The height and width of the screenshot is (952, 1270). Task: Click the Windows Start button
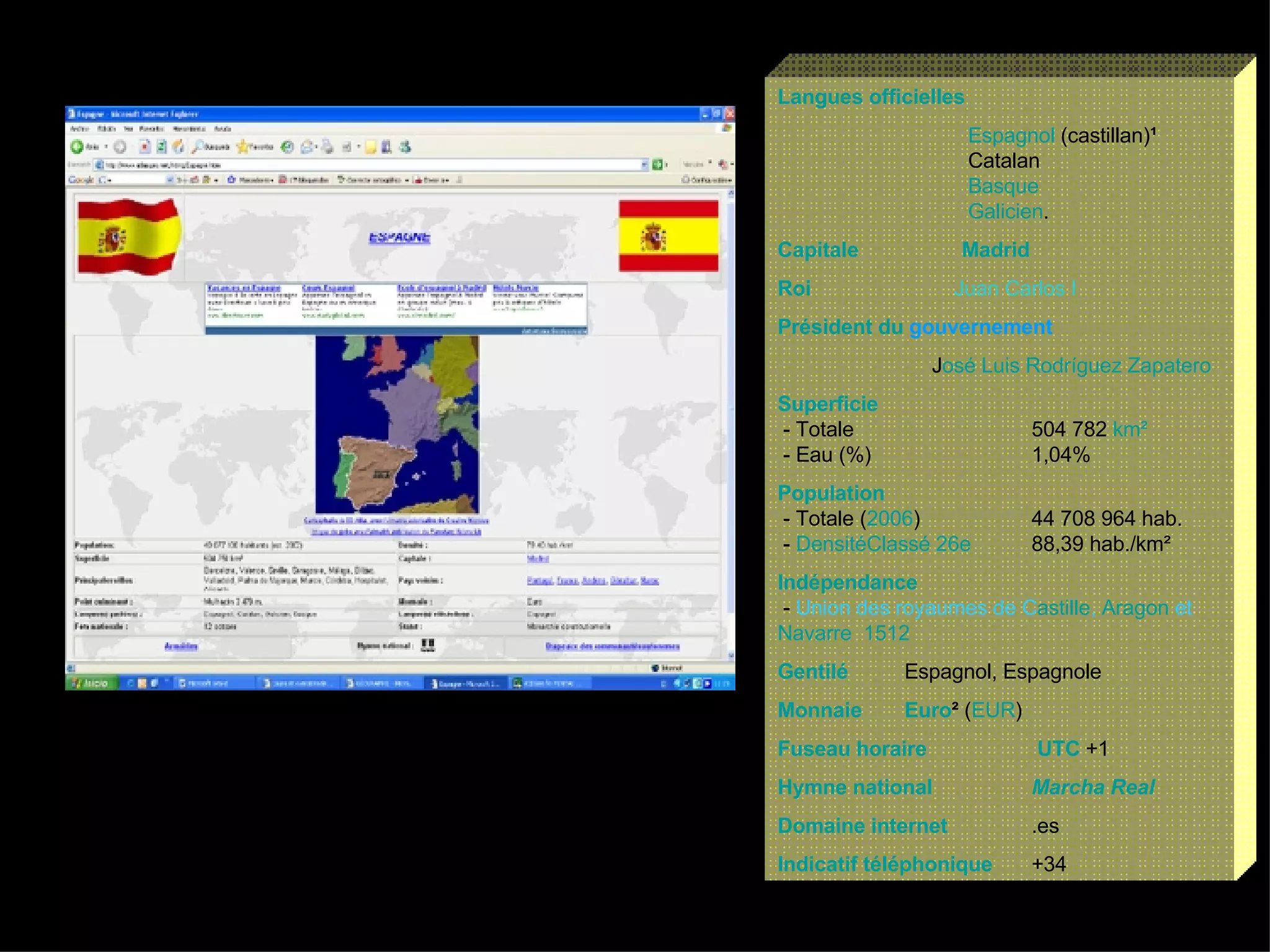91,683
